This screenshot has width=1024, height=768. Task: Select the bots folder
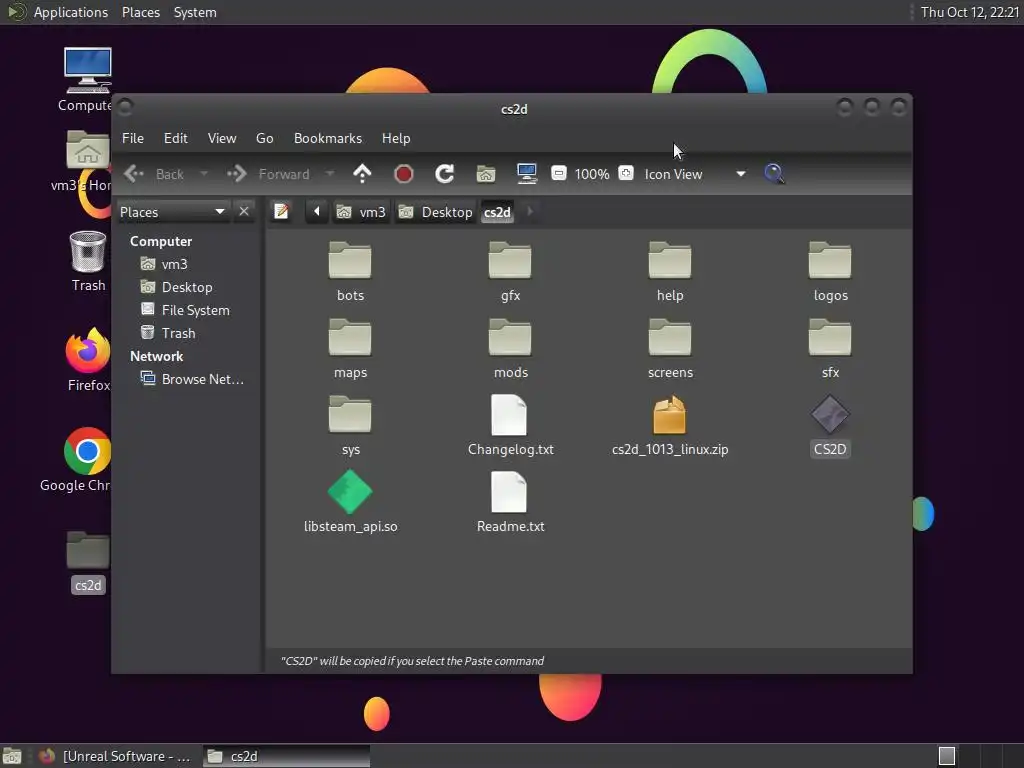tap(350, 272)
